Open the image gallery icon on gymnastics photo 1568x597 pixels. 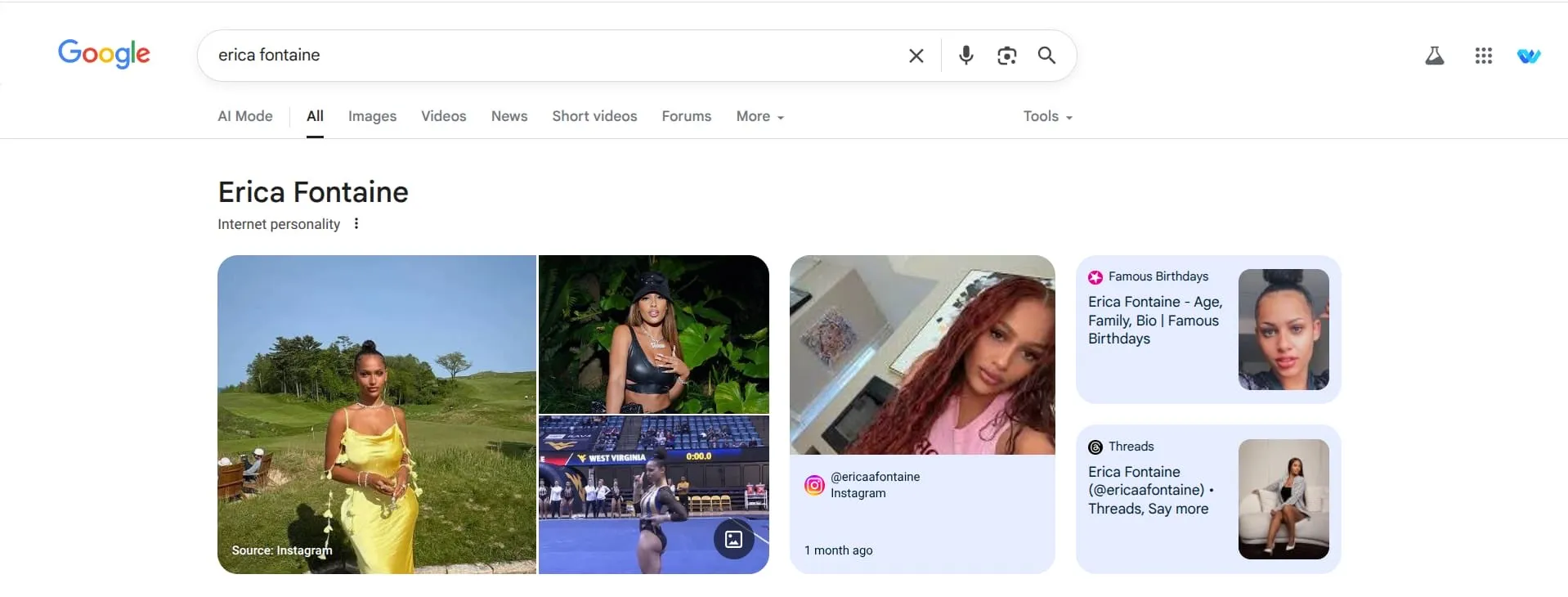click(x=734, y=539)
